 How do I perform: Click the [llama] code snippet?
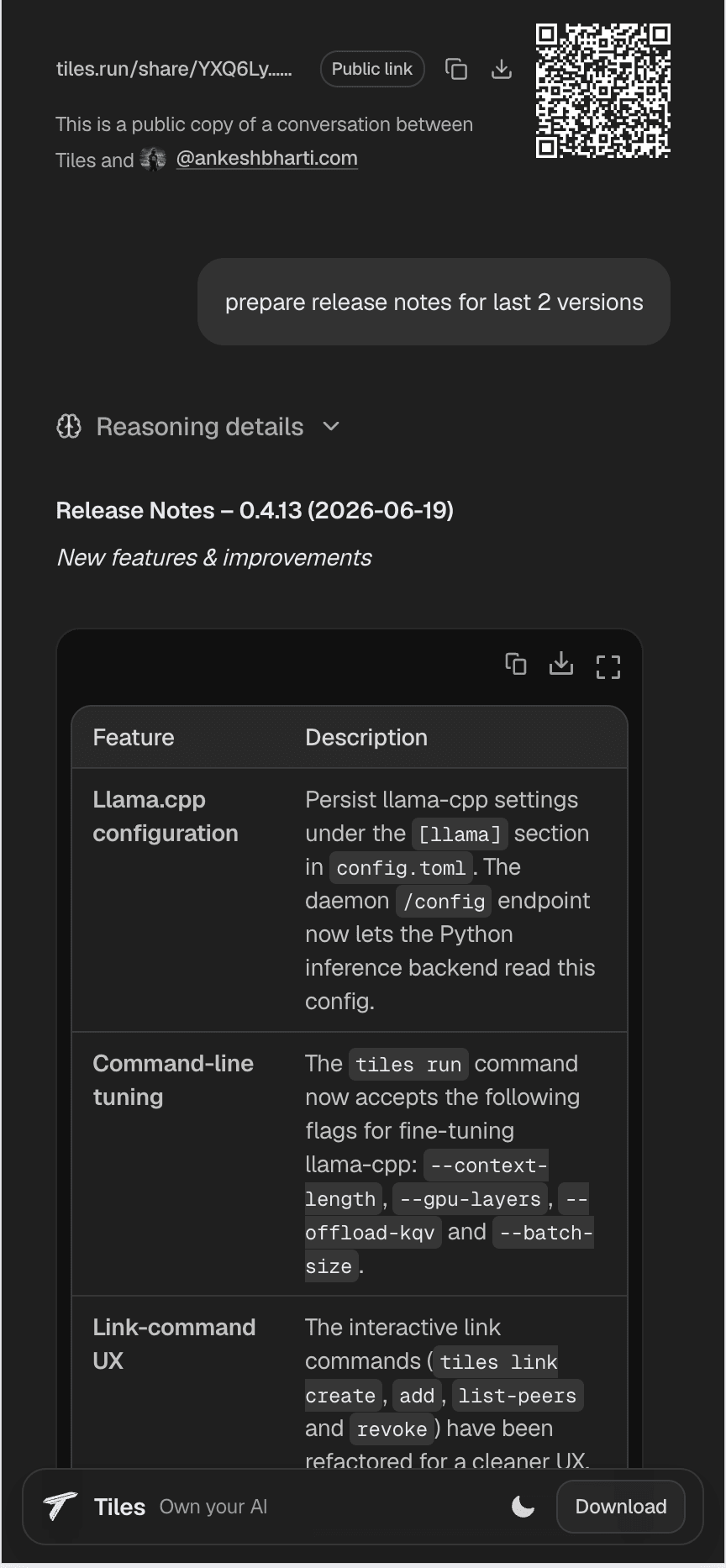(460, 834)
